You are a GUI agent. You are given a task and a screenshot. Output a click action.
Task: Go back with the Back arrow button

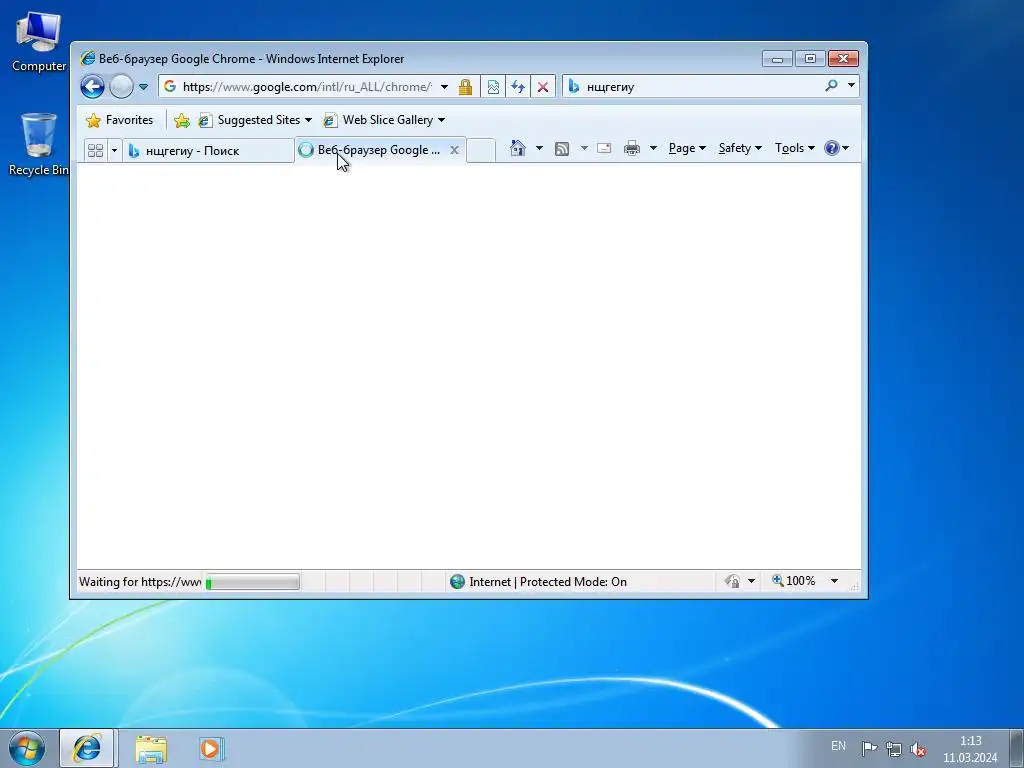pos(92,86)
